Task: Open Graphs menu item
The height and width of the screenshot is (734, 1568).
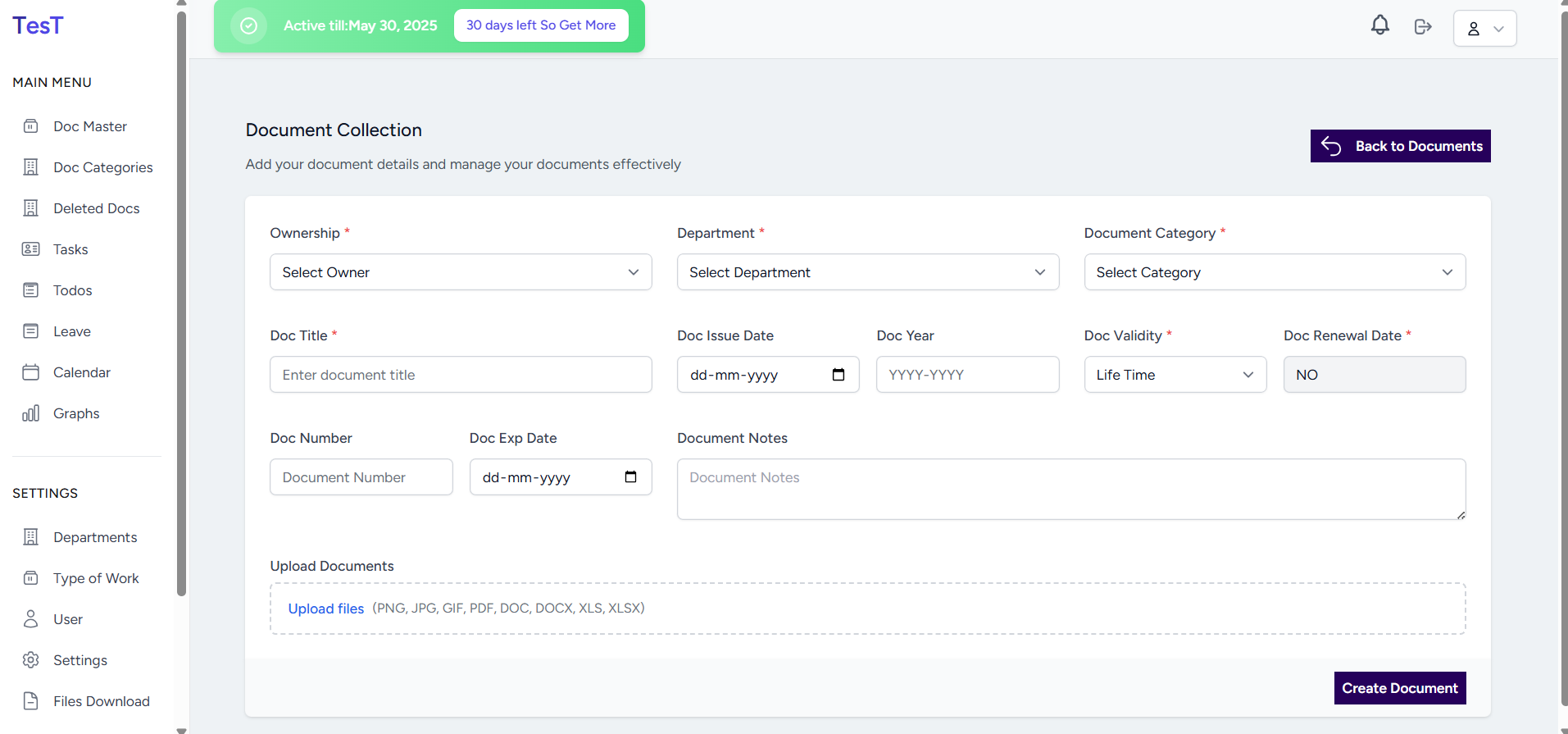Action: (x=76, y=413)
